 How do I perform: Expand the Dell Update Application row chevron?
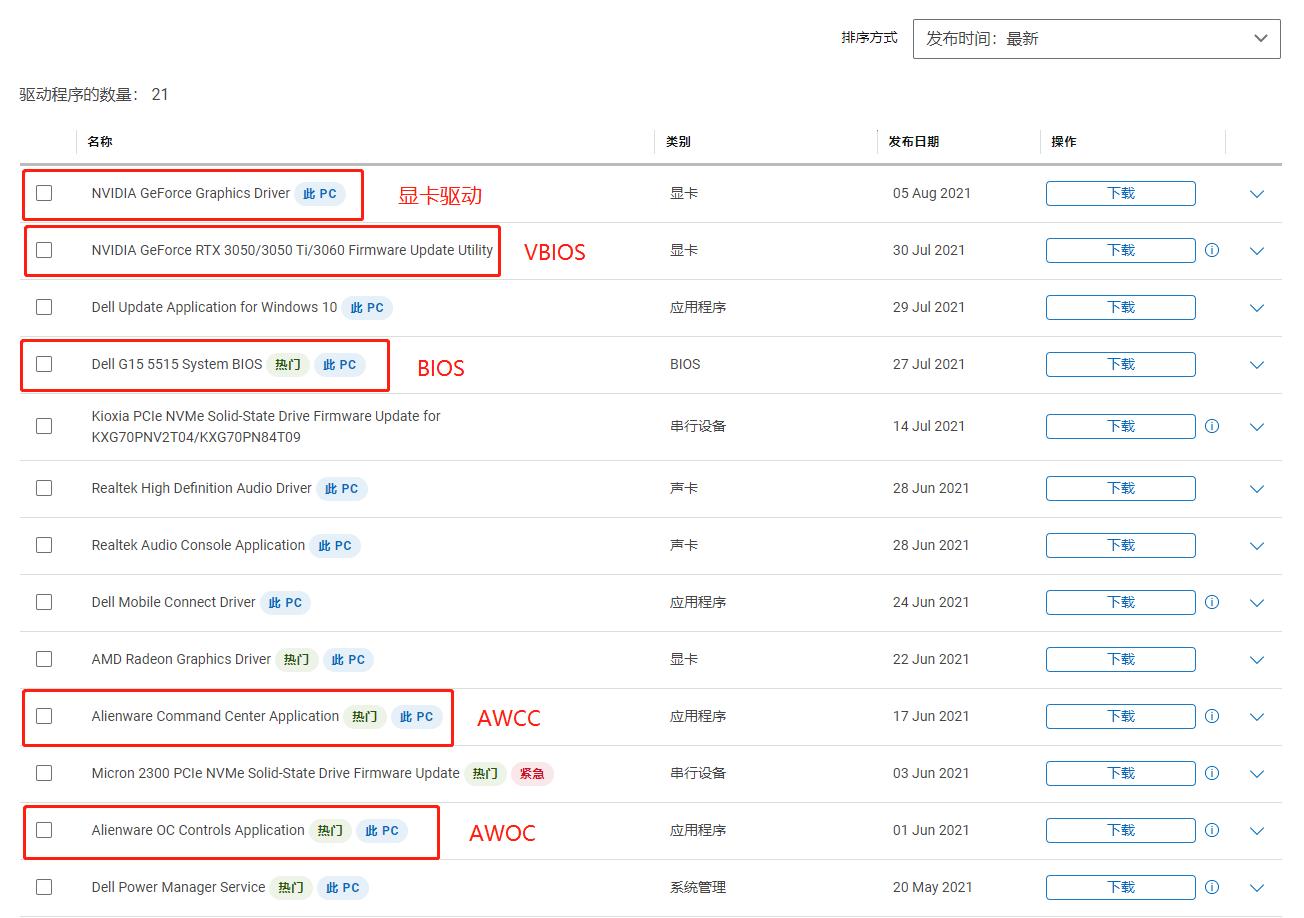coord(1257,308)
